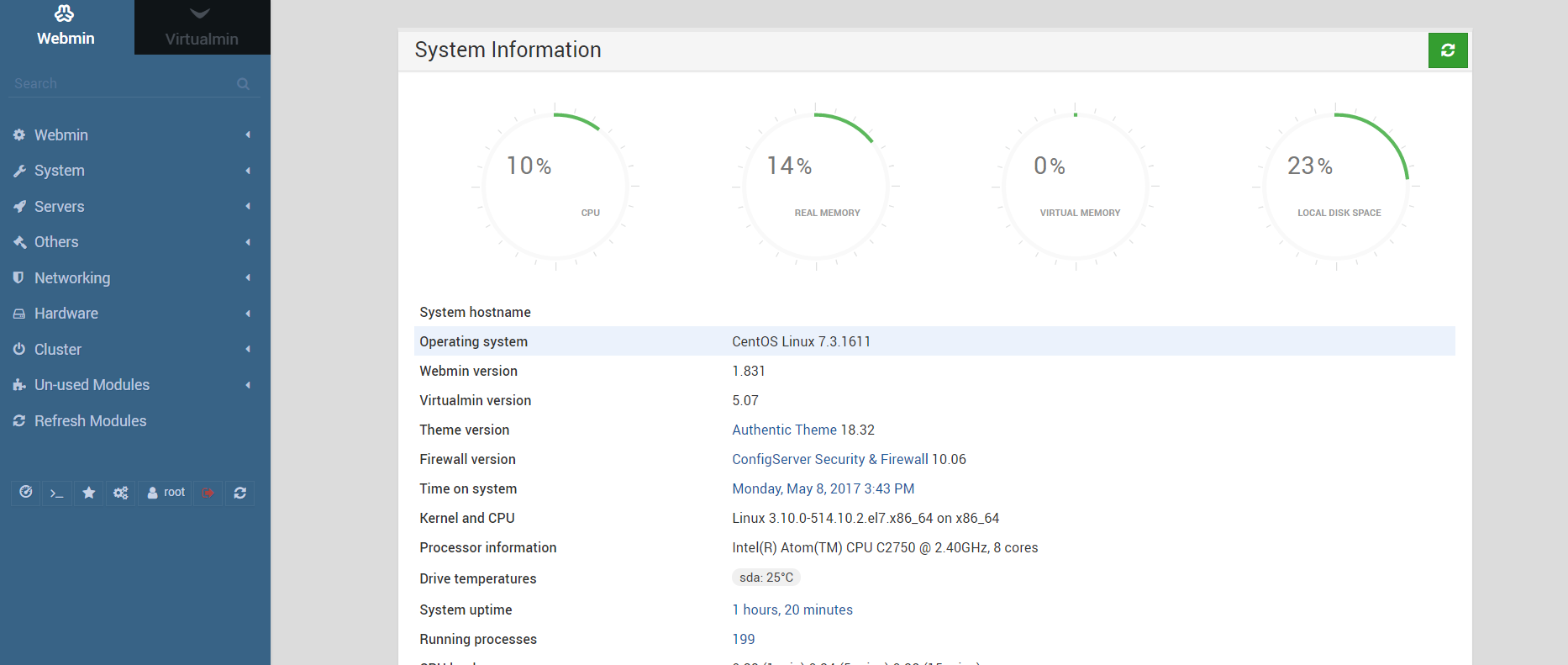The width and height of the screenshot is (1568, 665).
Task: Click Refresh Modules in the sidebar
Action: coord(90,421)
